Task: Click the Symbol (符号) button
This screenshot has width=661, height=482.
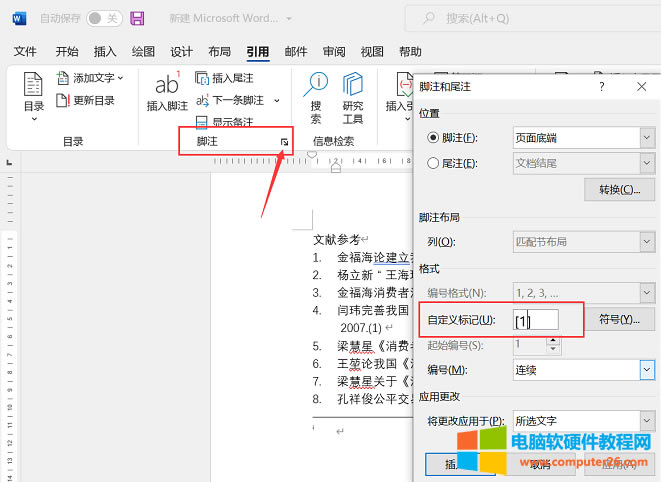Action: pyautogui.click(x=619, y=320)
